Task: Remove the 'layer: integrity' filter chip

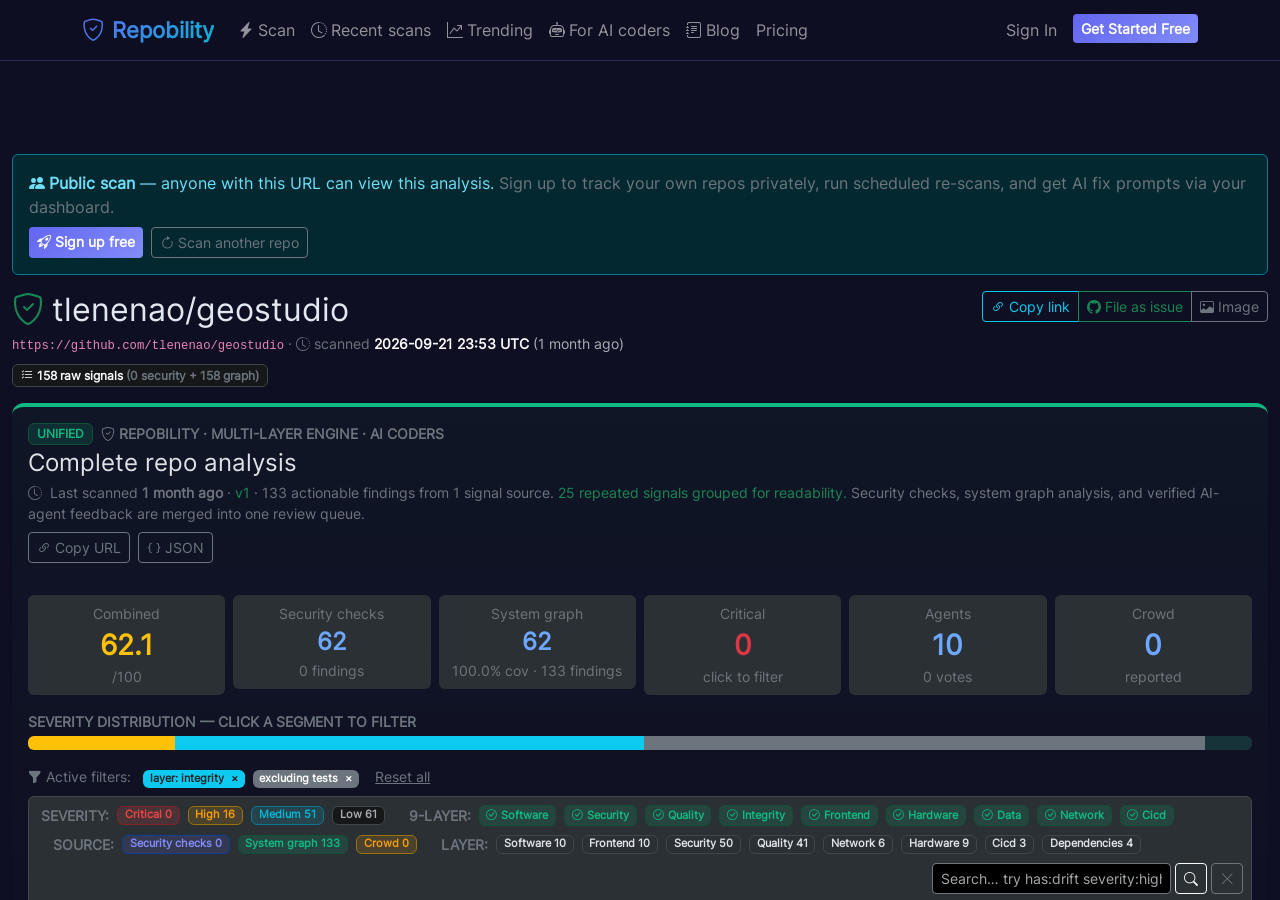Action: 235,779
